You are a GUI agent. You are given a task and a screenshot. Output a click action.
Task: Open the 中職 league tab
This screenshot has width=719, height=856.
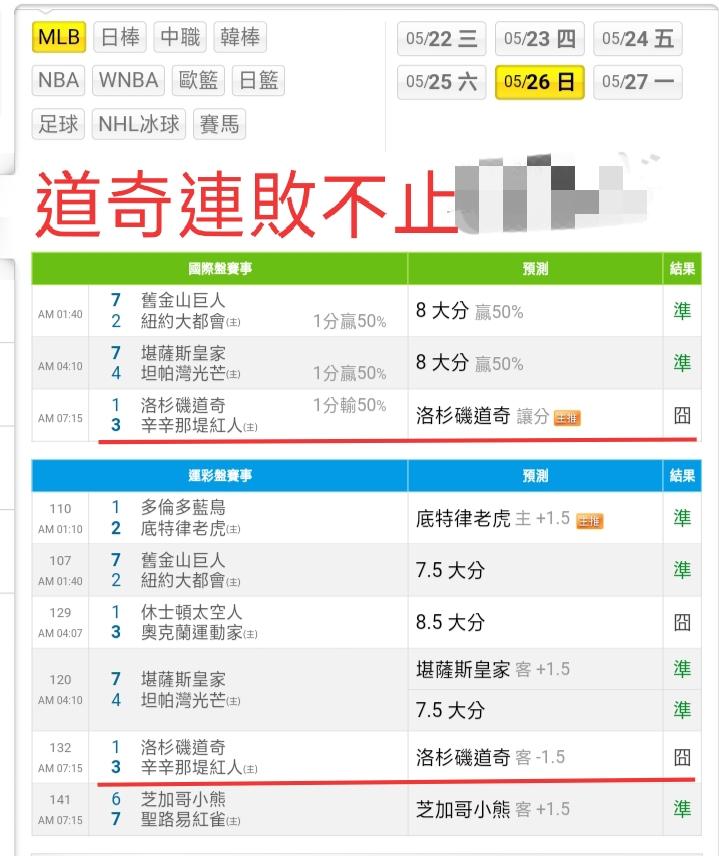point(180,37)
